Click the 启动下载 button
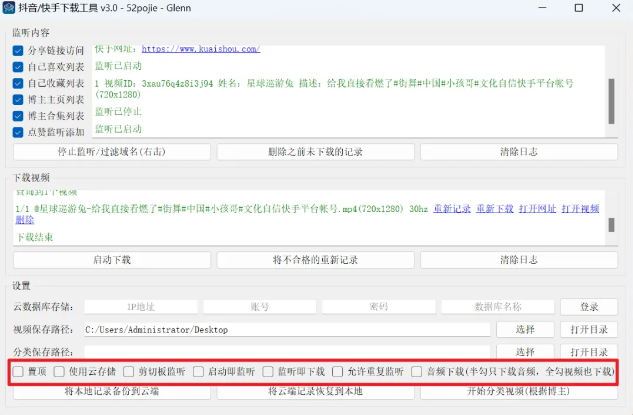Viewport: 633px width, 415px height. click(112, 260)
